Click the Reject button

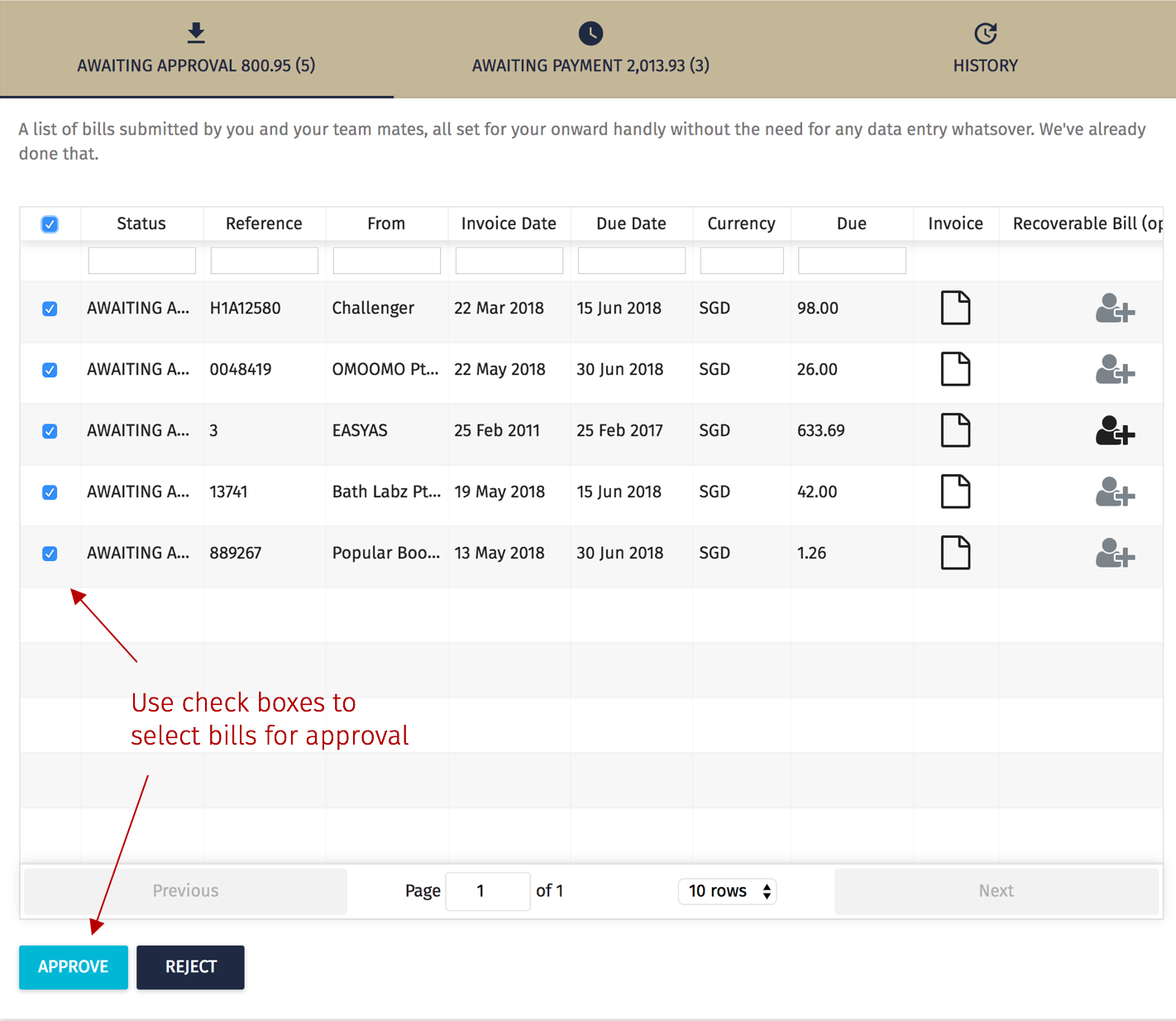(x=190, y=966)
